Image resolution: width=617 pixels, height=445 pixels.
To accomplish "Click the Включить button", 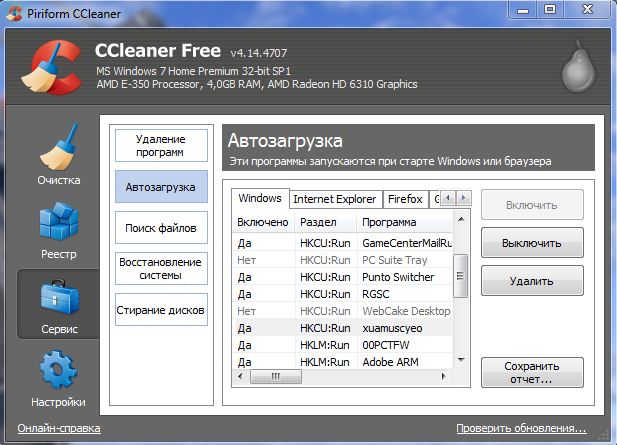I will (x=532, y=205).
